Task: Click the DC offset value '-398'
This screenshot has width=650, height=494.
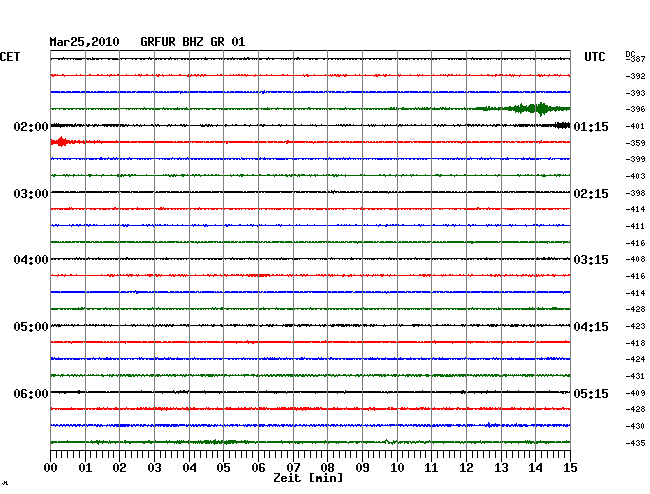Action: [x=635, y=194]
